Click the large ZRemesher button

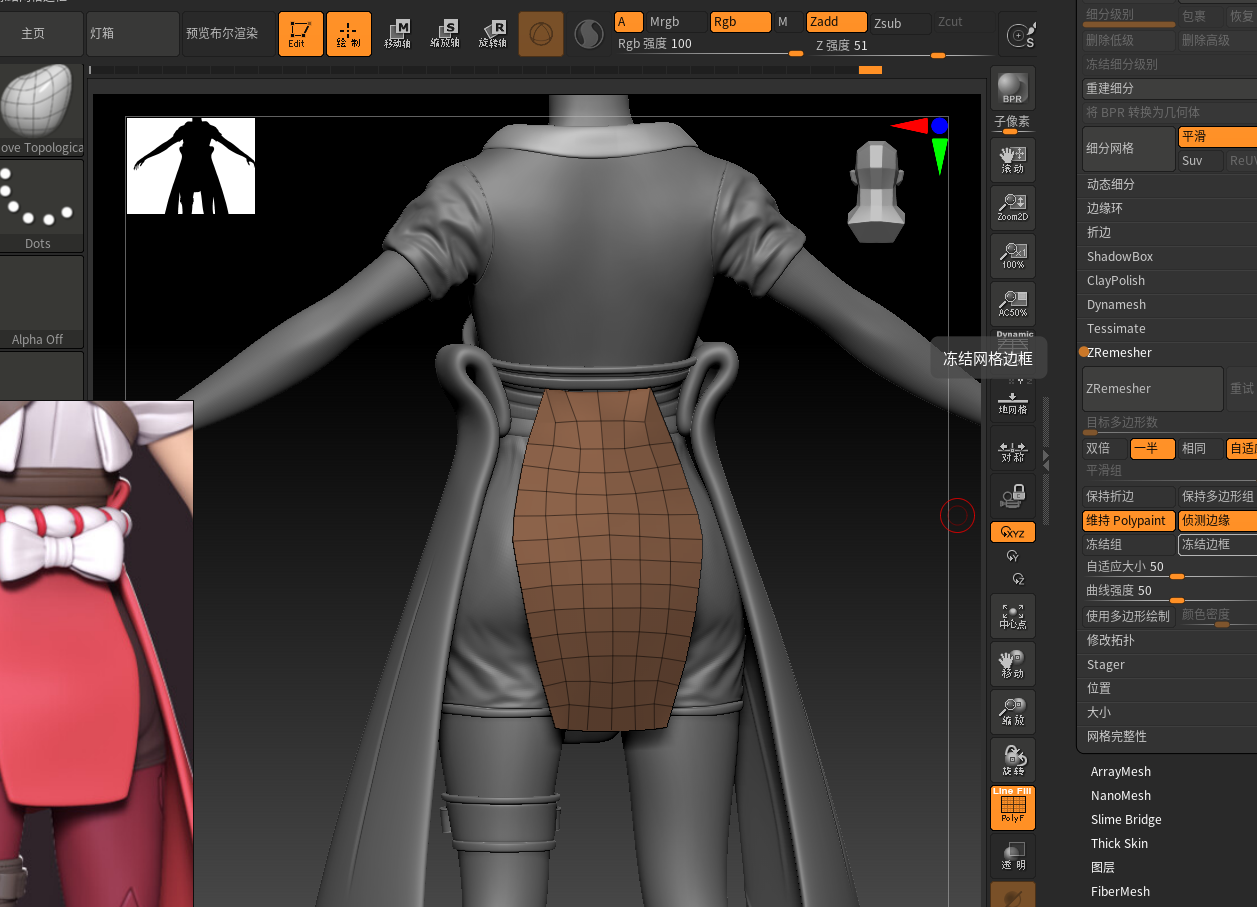point(1152,389)
